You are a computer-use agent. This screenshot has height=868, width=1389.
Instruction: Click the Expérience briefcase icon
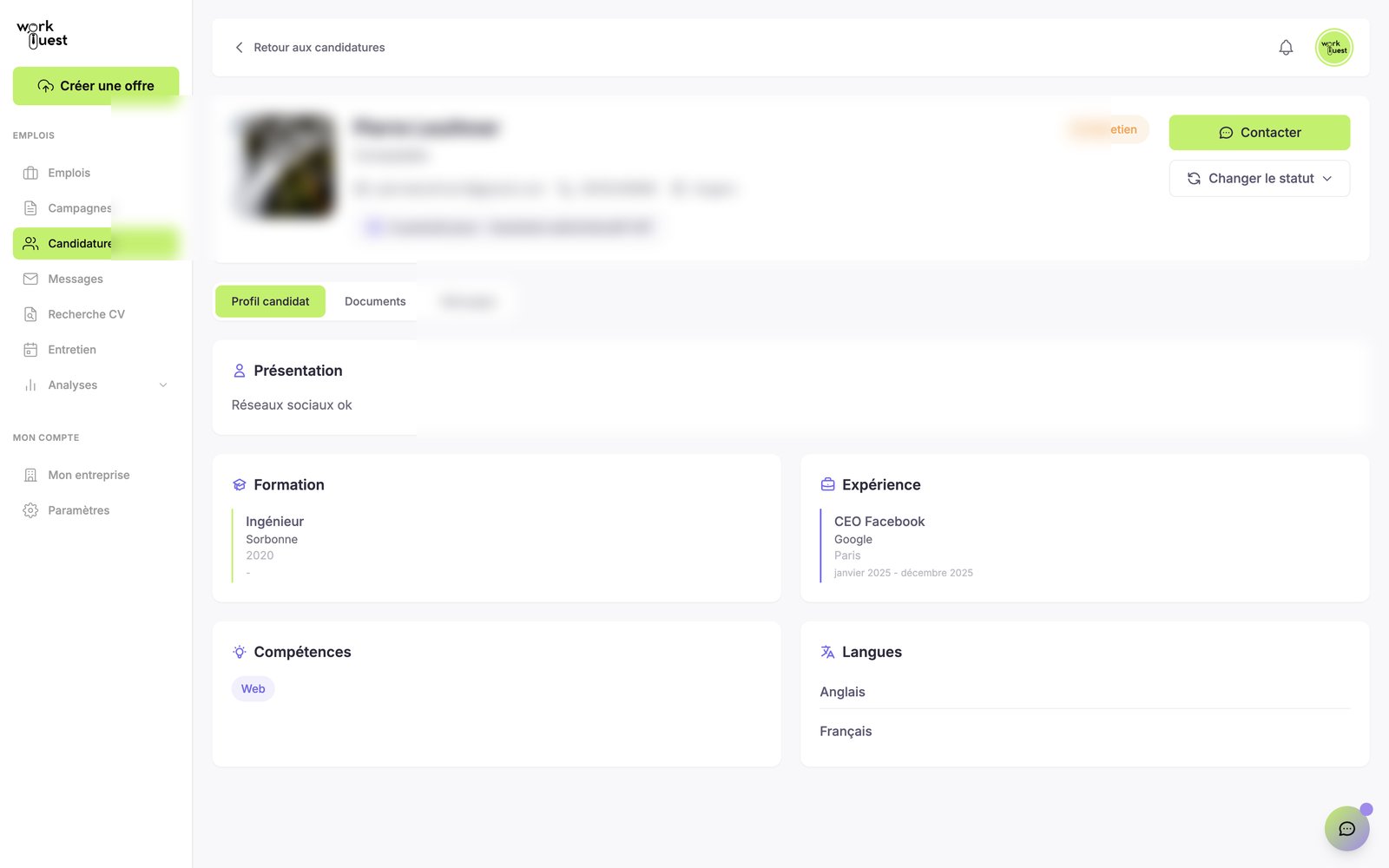tap(828, 484)
